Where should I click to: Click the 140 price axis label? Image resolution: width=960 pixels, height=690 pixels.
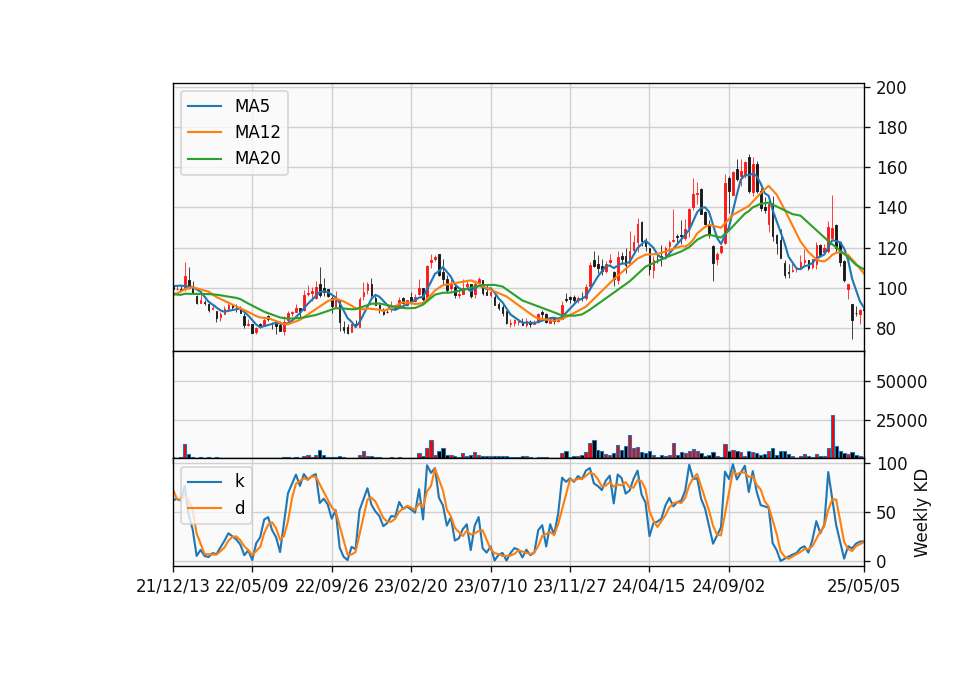coord(891,208)
